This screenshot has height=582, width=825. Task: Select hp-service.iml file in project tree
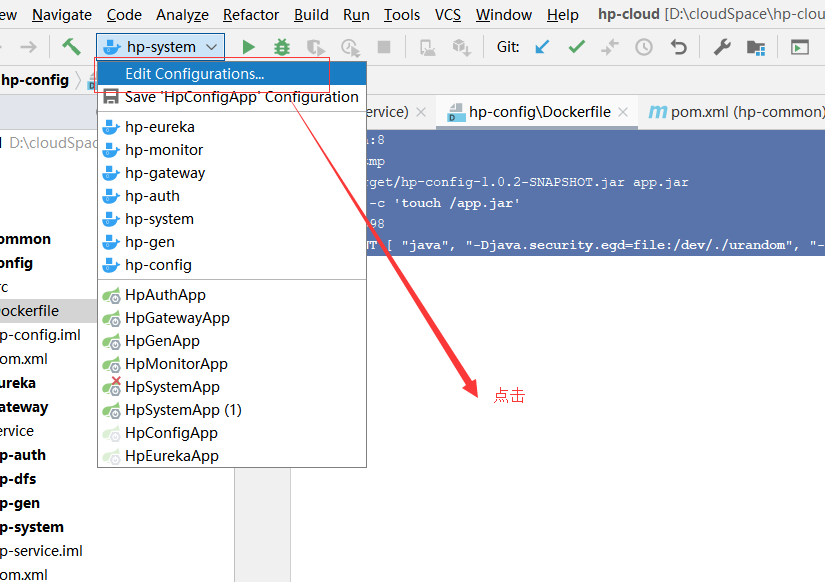pos(41,551)
